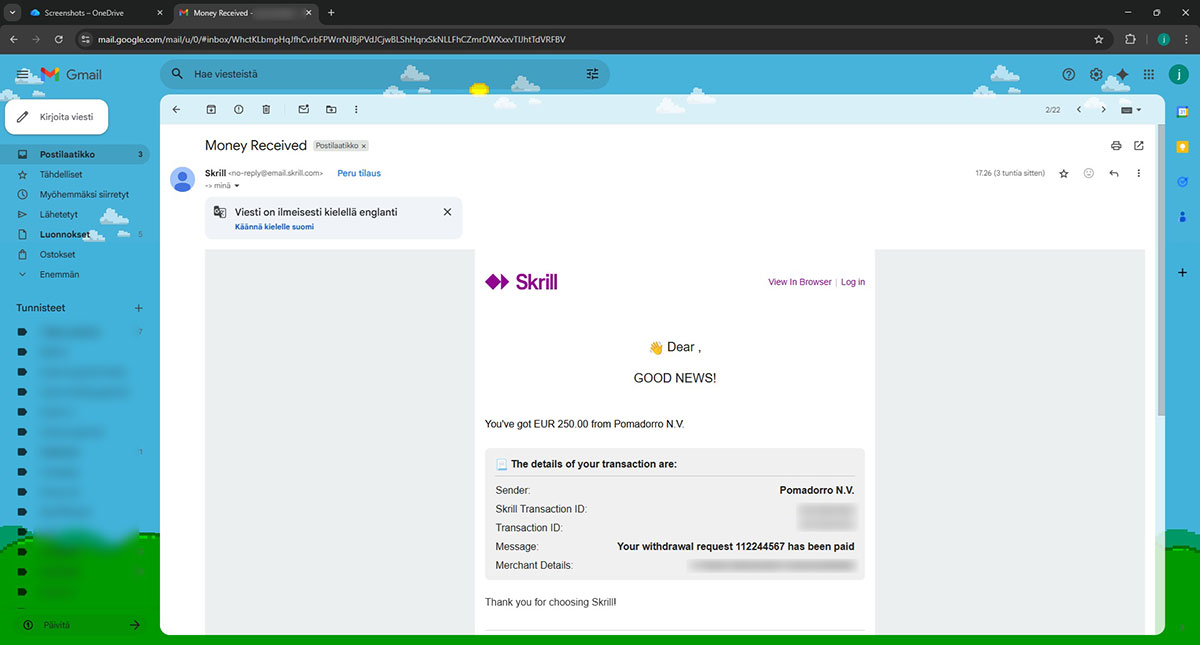1200x645 pixels.
Task: Remove the Postilaatikko label from email
Action: 364,146
